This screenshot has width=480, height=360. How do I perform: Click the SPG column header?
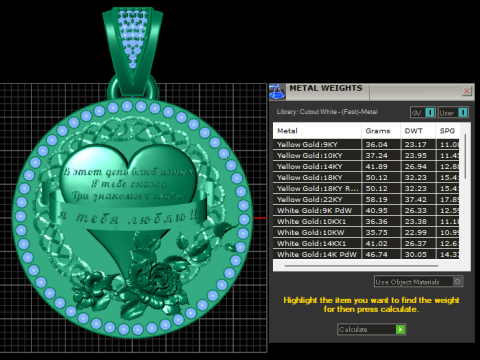447,131
